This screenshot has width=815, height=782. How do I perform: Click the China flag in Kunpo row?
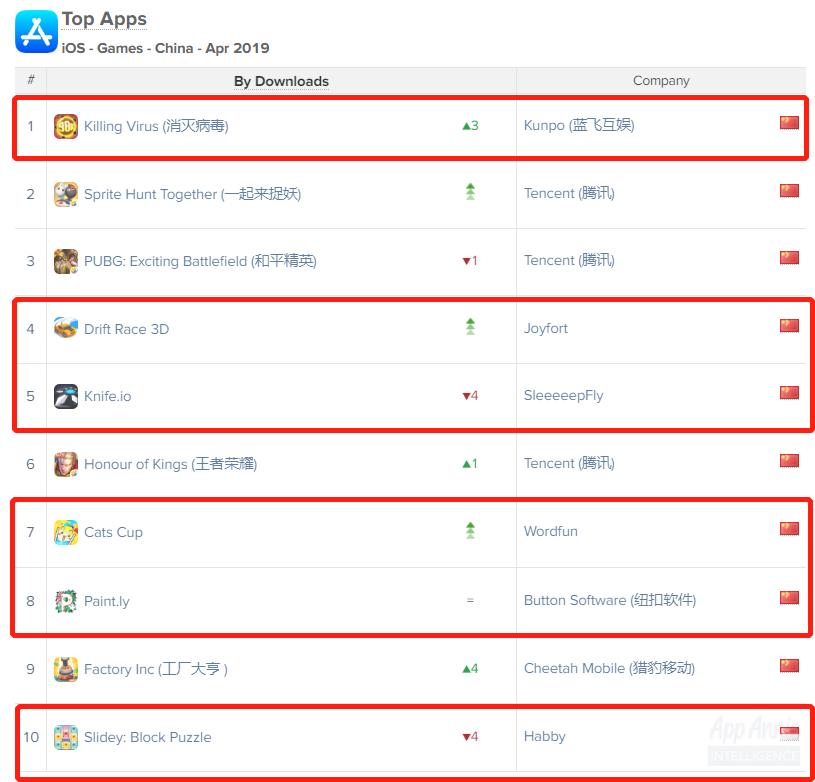[x=789, y=123]
